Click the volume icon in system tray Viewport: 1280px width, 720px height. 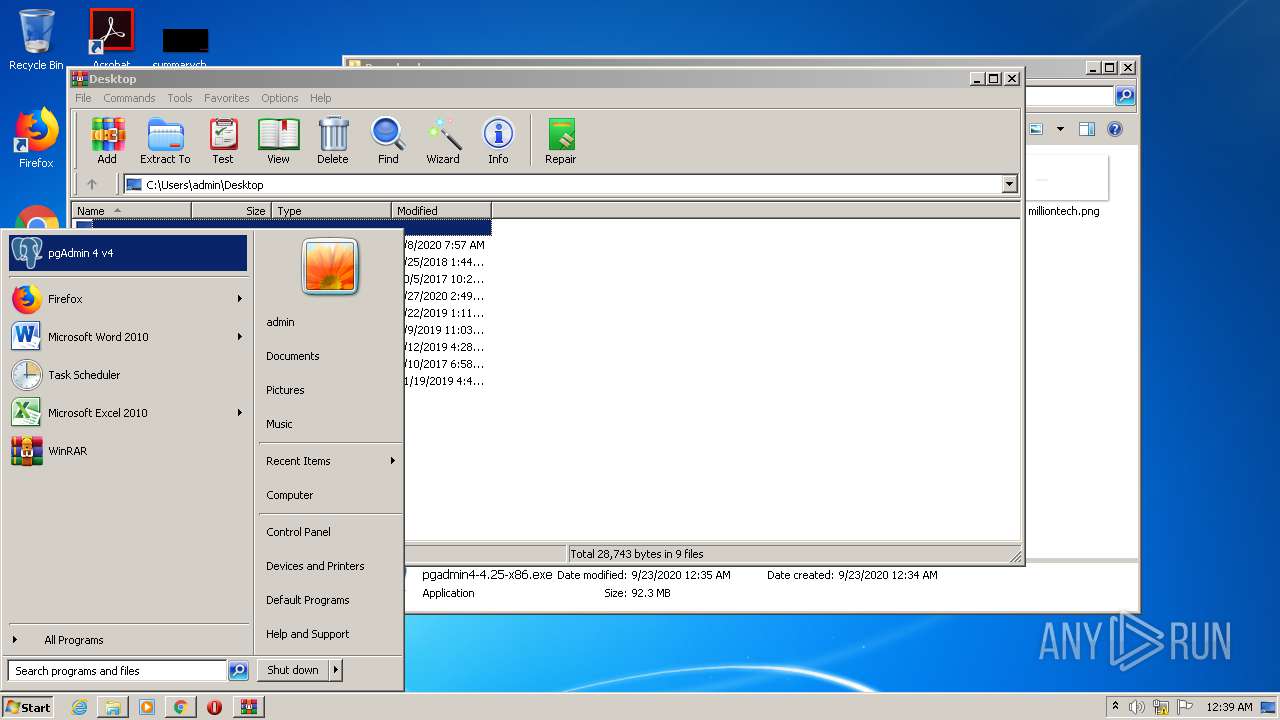pos(1137,707)
